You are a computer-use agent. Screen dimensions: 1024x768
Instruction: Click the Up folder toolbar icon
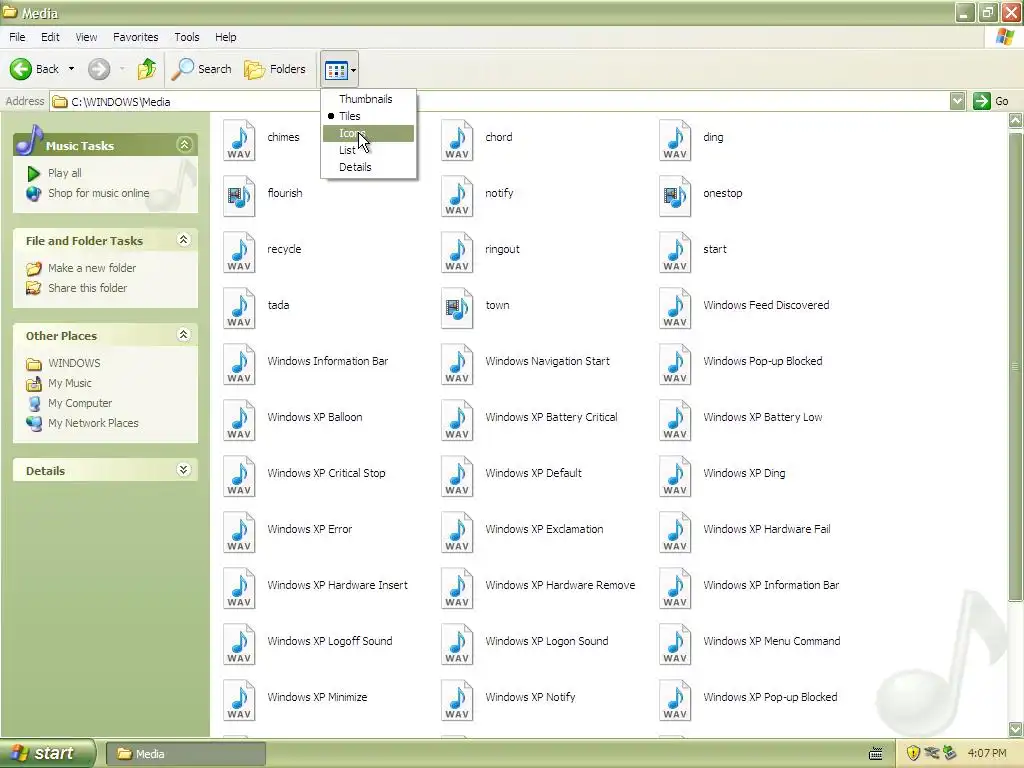point(147,69)
